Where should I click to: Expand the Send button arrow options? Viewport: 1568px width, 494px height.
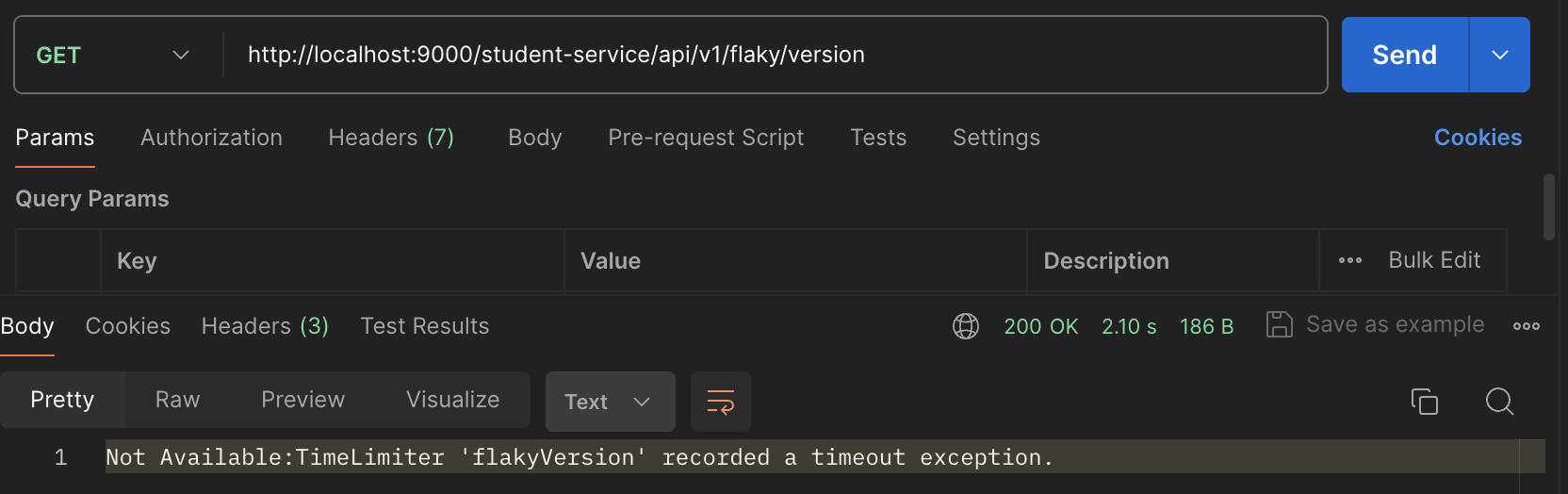coord(1499,56)
